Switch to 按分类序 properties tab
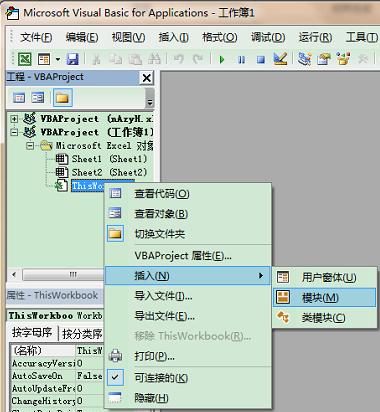380x412 pixels. (82, 333)
